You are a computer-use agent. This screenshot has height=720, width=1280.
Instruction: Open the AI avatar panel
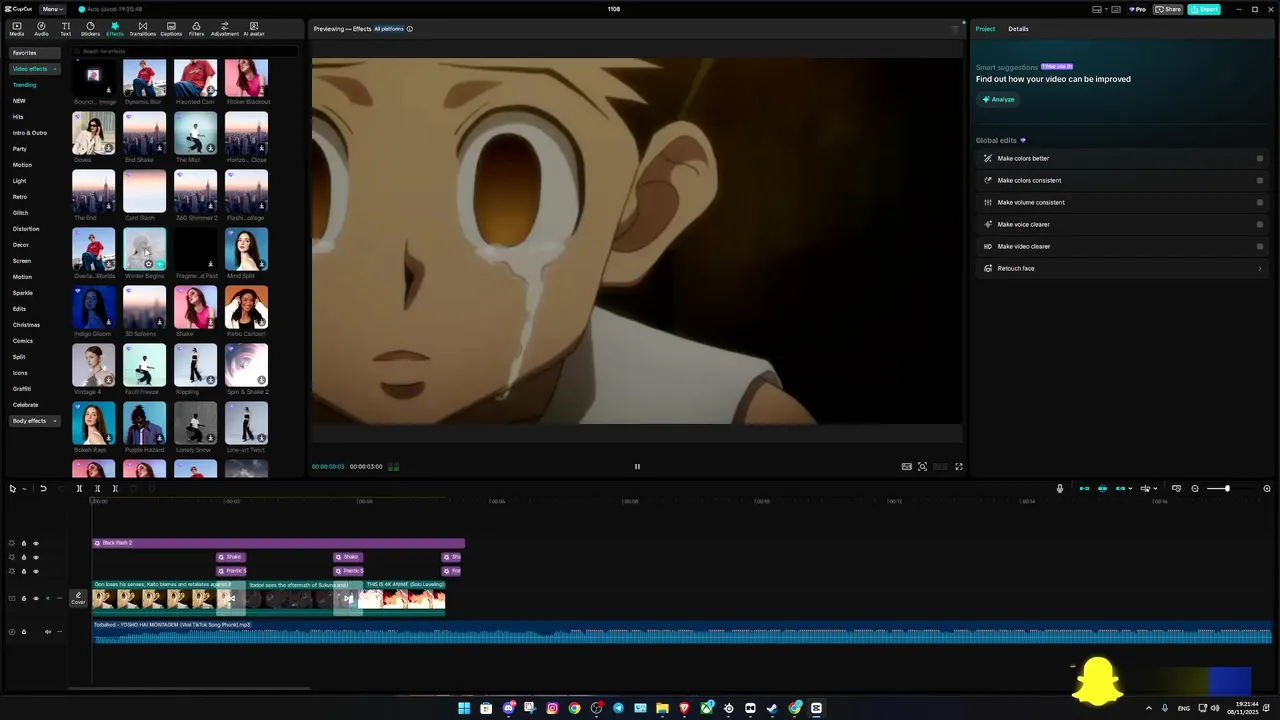(x=253, y=29)
